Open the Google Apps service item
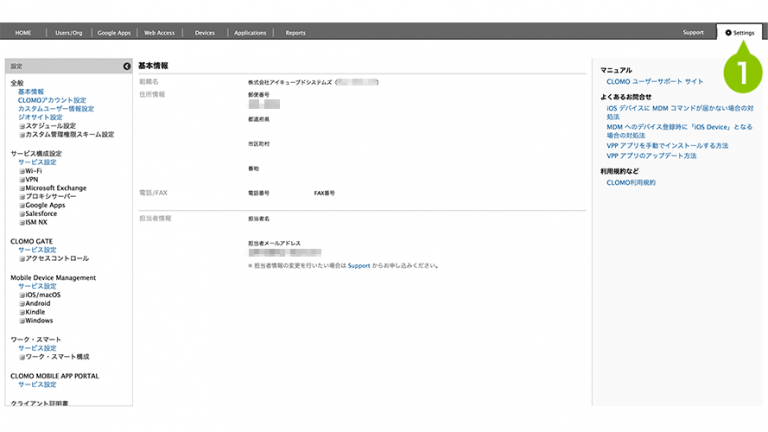Screen dimensions: 768x432 [44, 205]
